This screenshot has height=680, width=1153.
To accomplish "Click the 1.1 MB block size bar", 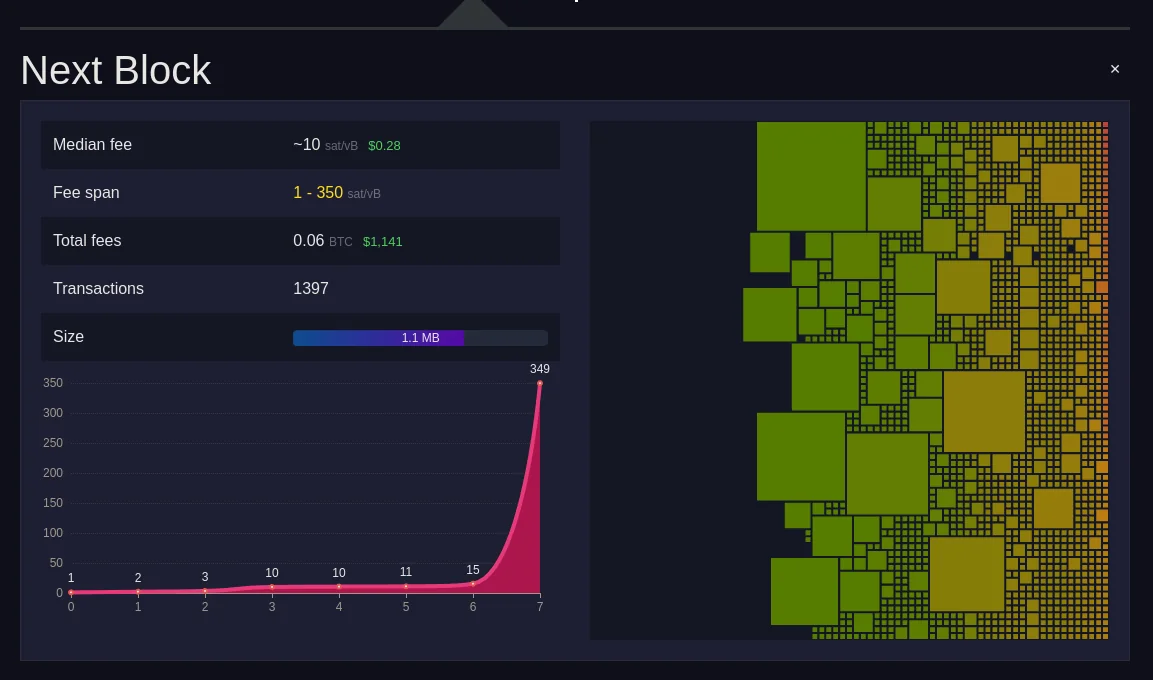I will coord(420,338).
